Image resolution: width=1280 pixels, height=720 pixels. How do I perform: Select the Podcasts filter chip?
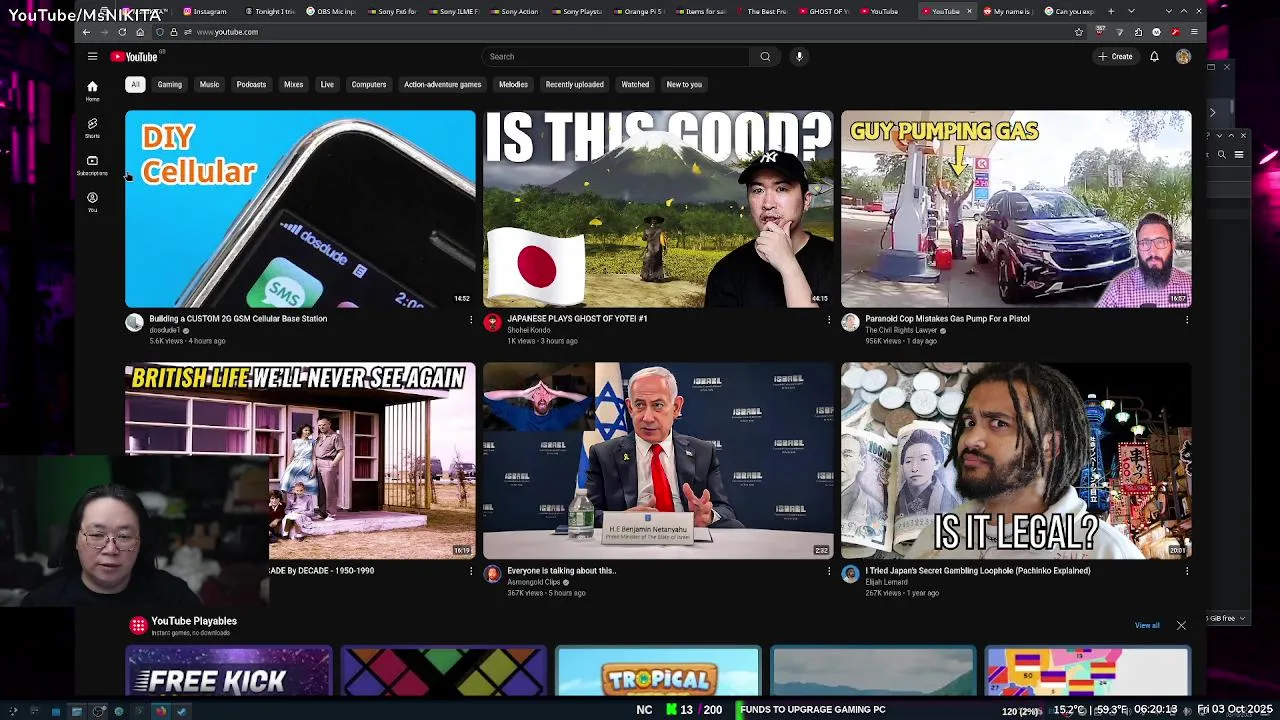[251, 85]
